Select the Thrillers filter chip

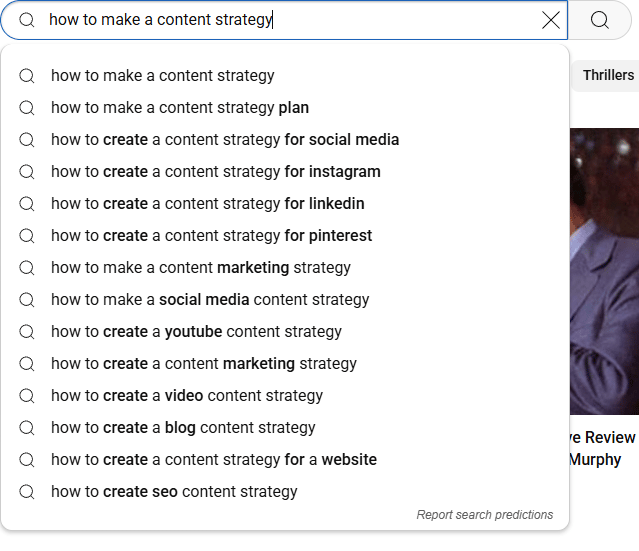[608, 75]
